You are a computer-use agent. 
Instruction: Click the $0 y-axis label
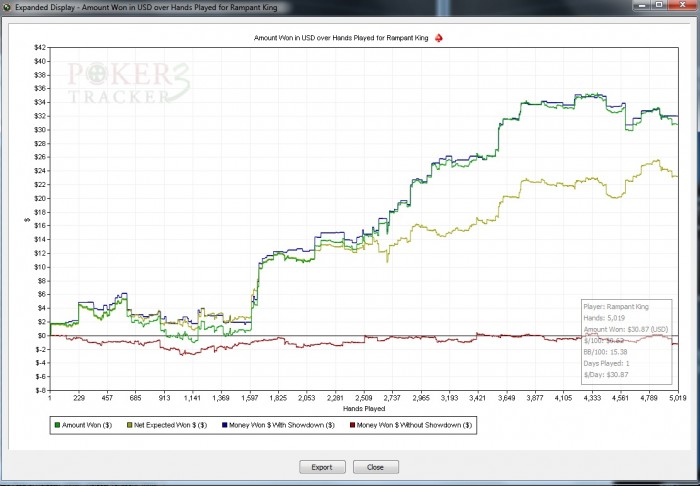coord(42,336)
